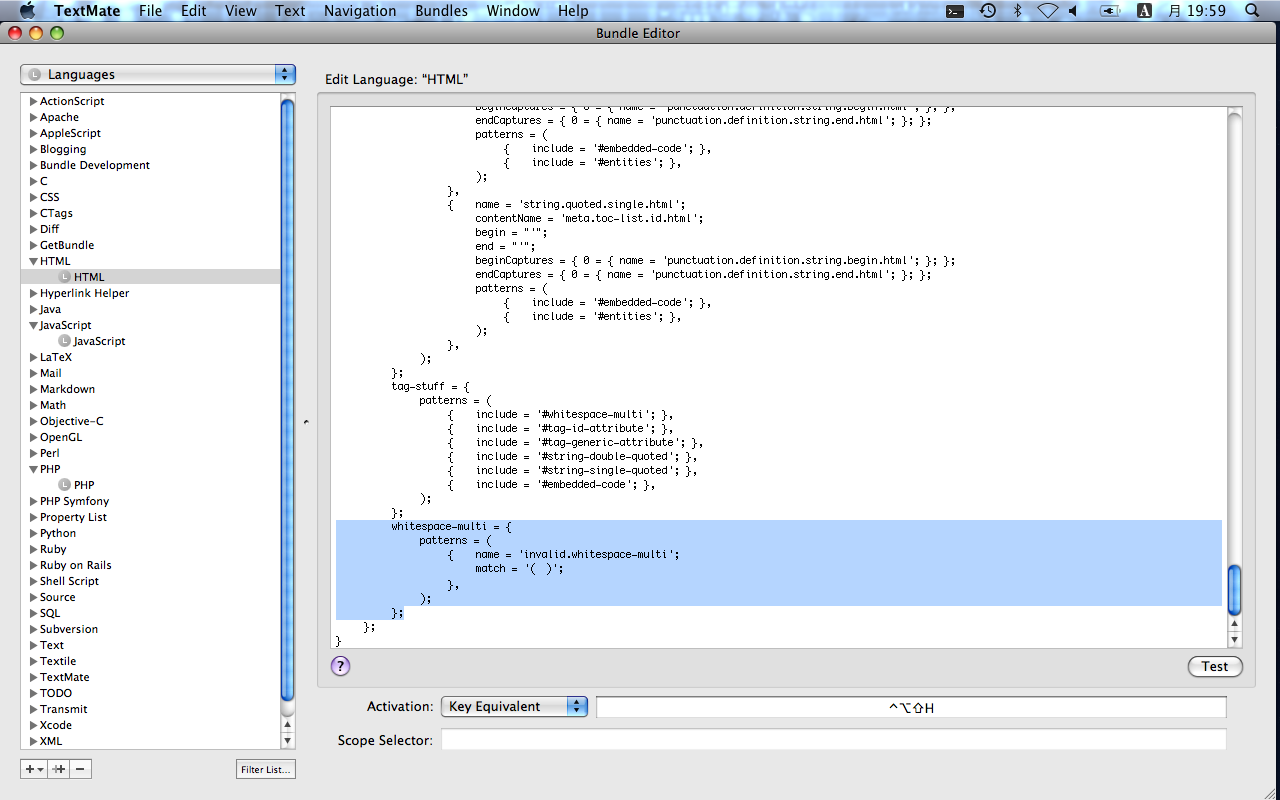Screen dimensions: 1280x800
Task: Open Spotlight search magnifier icon
Action: pos(1252,11)
